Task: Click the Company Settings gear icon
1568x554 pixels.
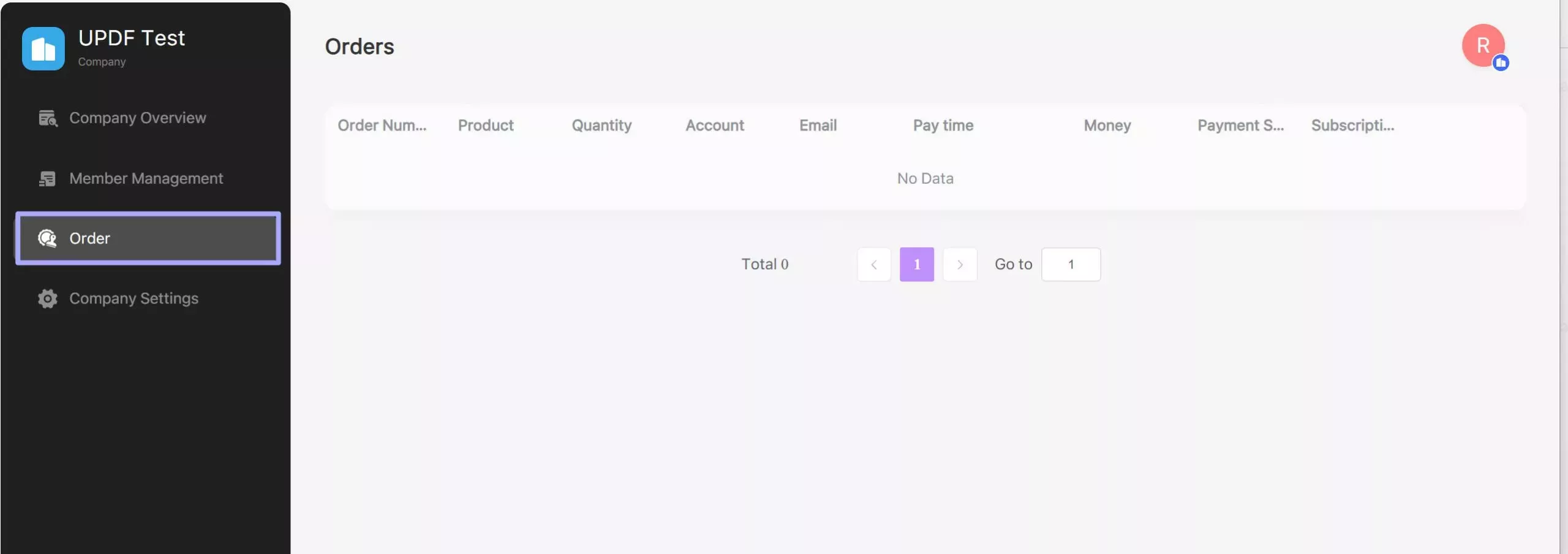Action: [x=47, y=298]
